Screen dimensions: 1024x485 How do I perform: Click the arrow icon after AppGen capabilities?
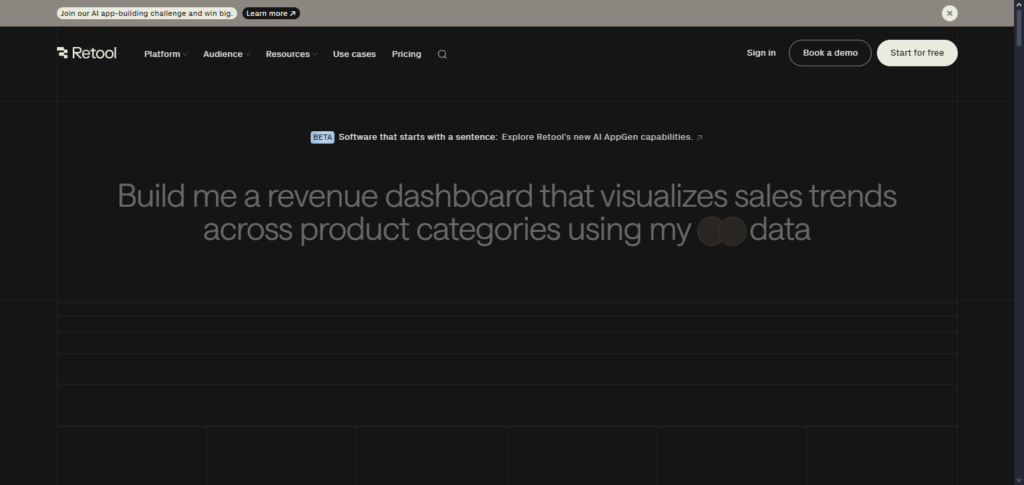point(700,138)
